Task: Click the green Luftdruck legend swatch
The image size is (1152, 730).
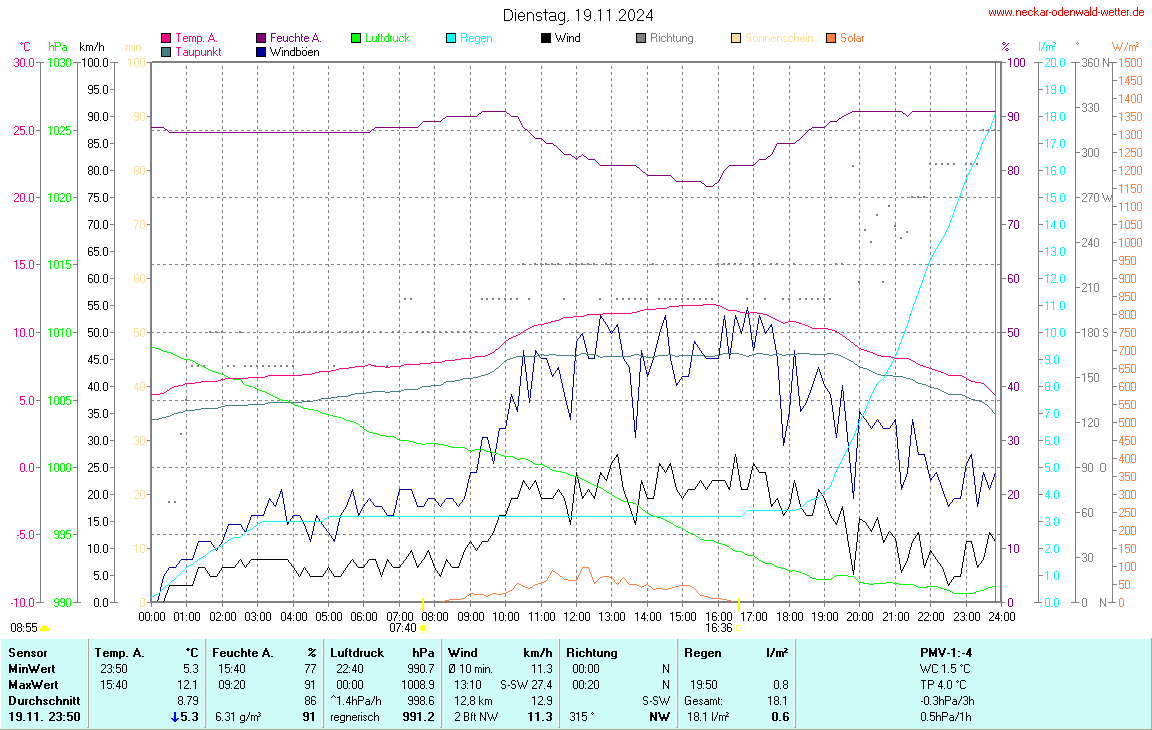Action: coord(356,38)
